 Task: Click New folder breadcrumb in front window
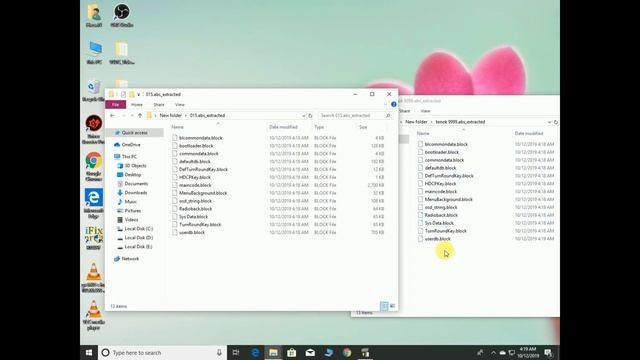171,116
